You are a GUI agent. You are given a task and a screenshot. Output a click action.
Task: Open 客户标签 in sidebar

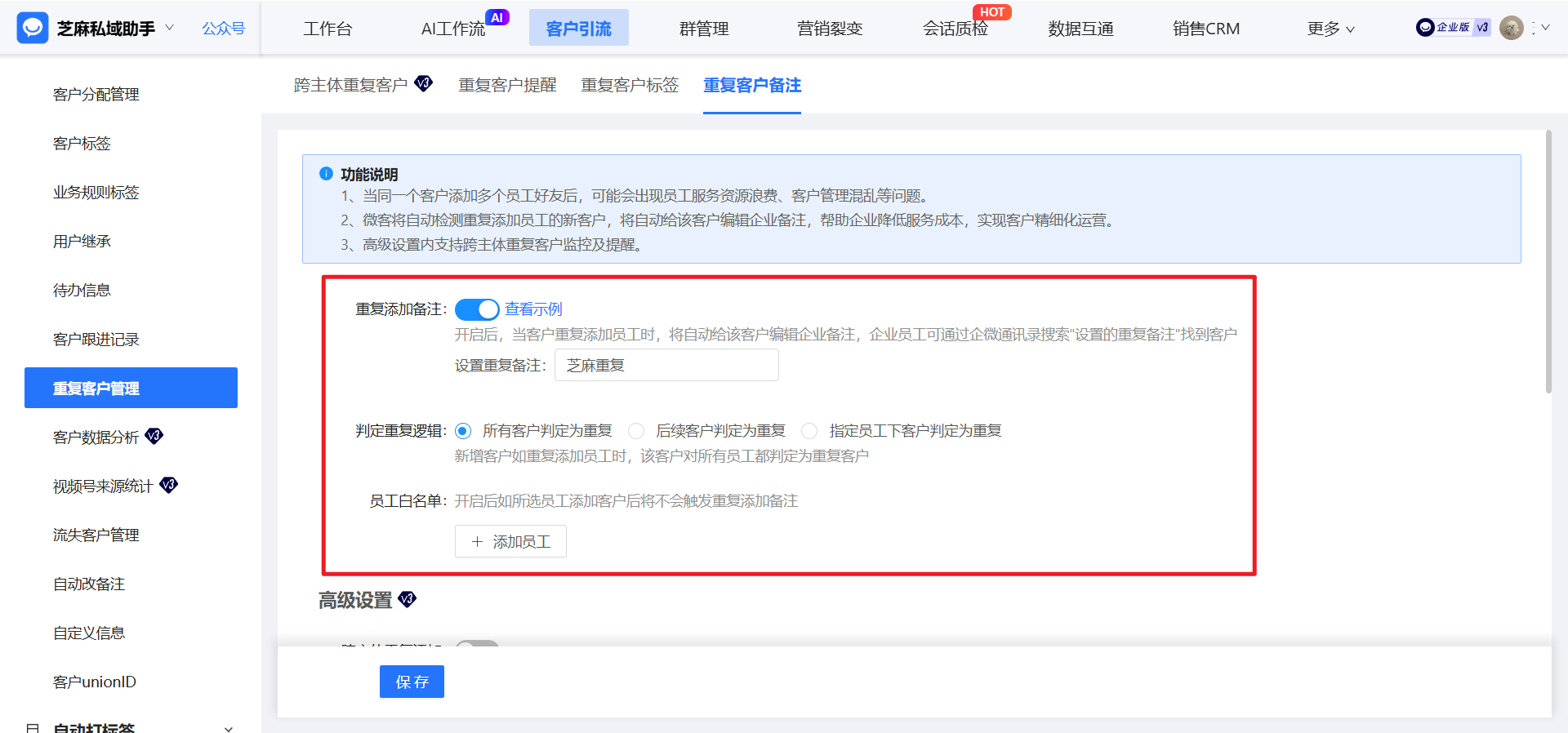tap(82, 144)
